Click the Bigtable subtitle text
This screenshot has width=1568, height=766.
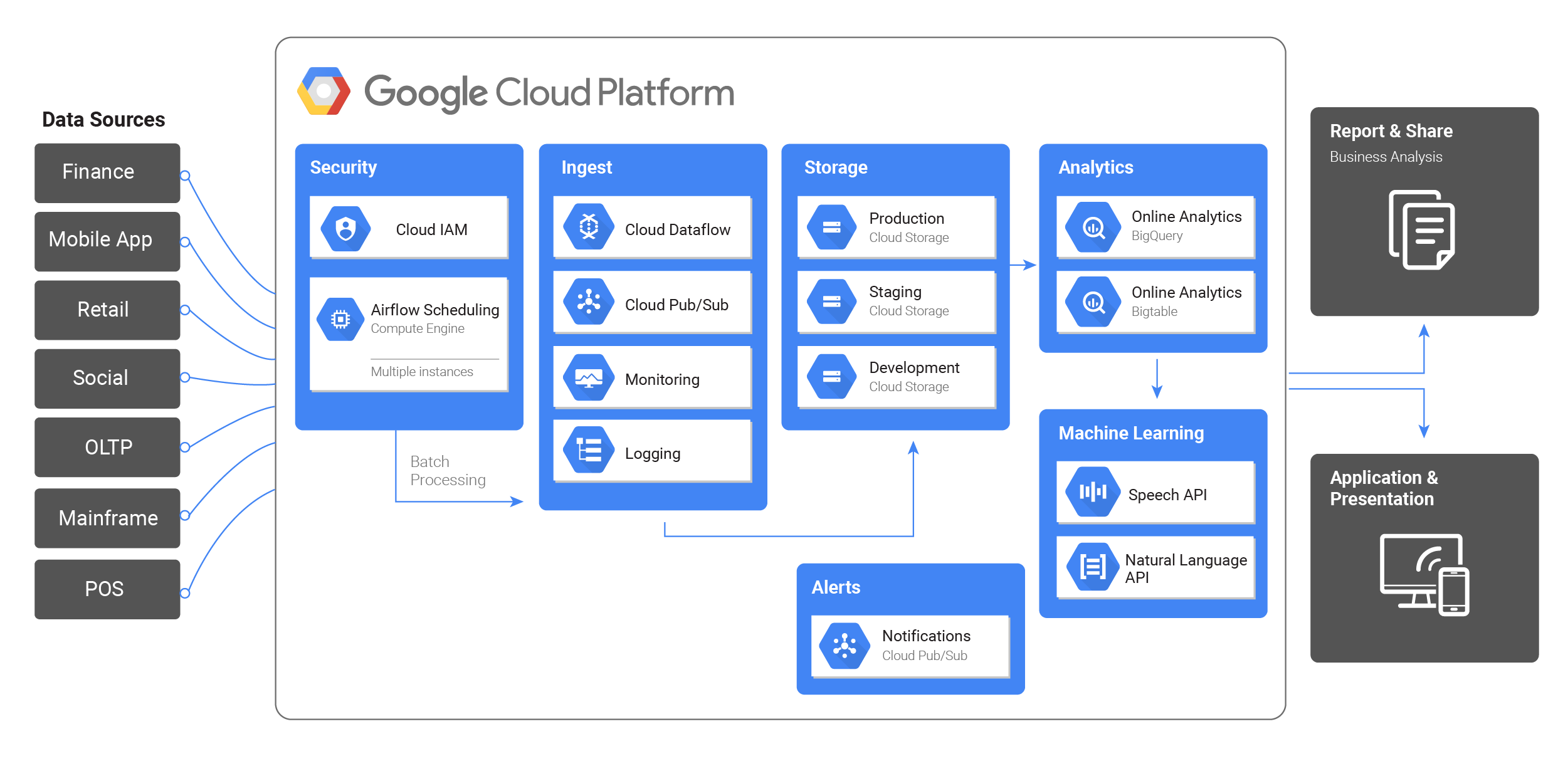[x=1154, y=312]
